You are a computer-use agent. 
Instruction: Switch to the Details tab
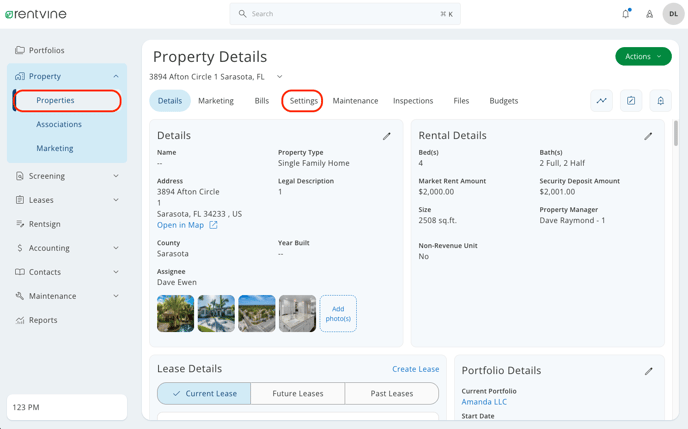tap(170, 101)
